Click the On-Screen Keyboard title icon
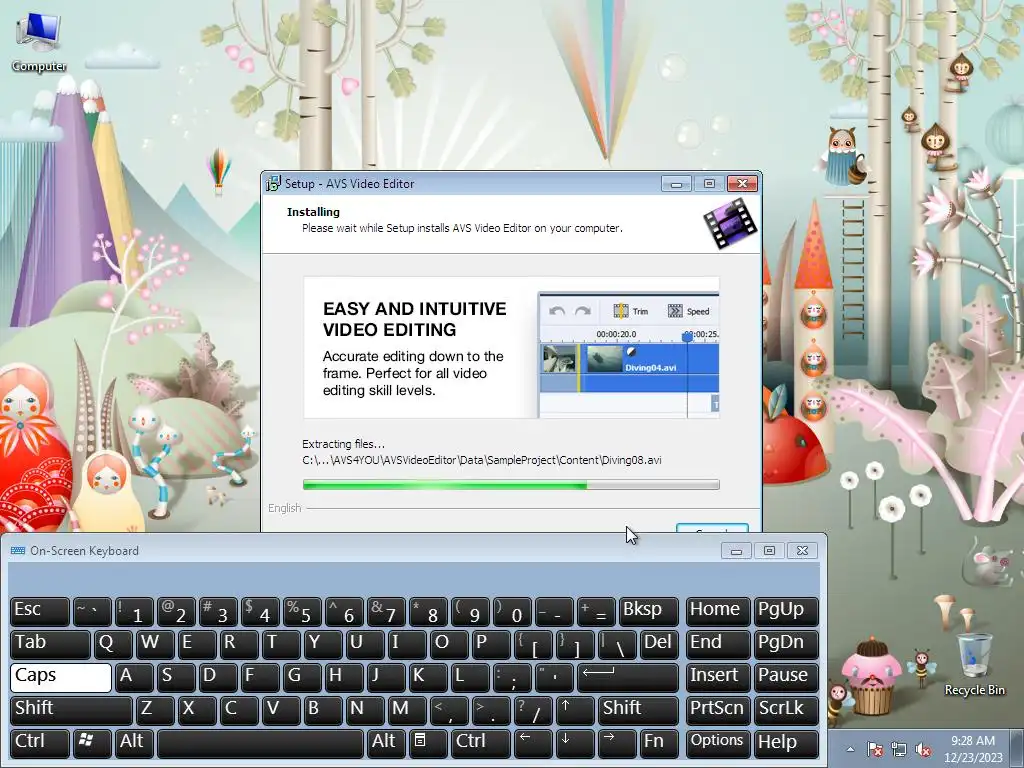 [x=18, y=551]
